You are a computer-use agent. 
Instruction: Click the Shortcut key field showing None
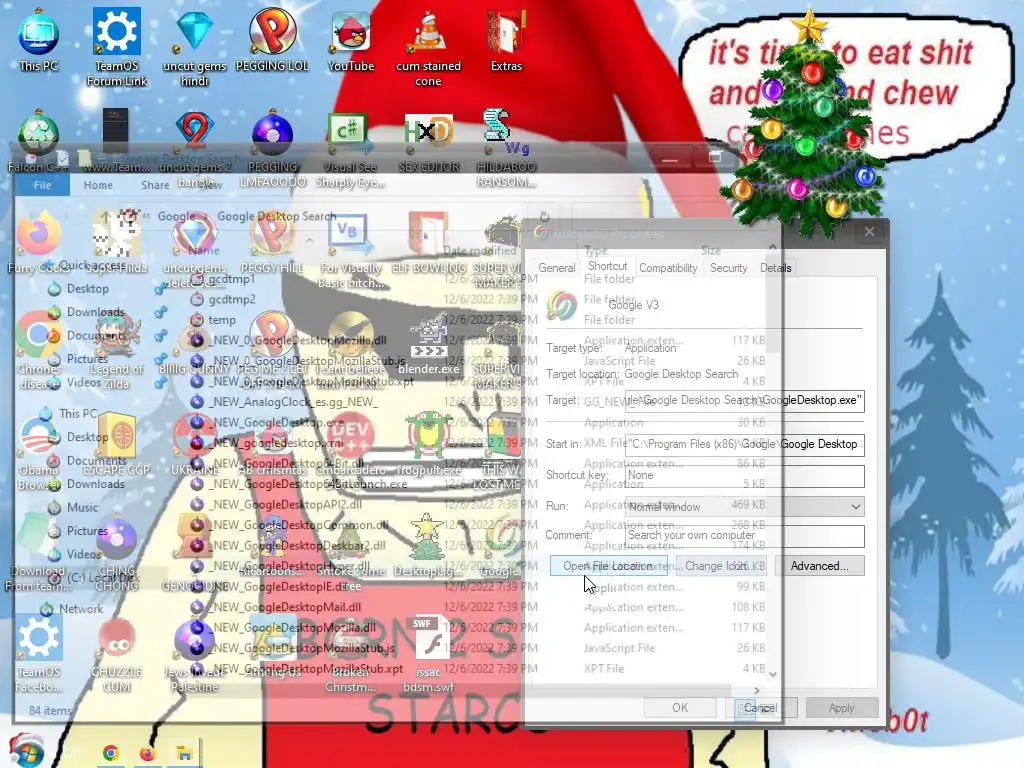click(x=744, y=475)
